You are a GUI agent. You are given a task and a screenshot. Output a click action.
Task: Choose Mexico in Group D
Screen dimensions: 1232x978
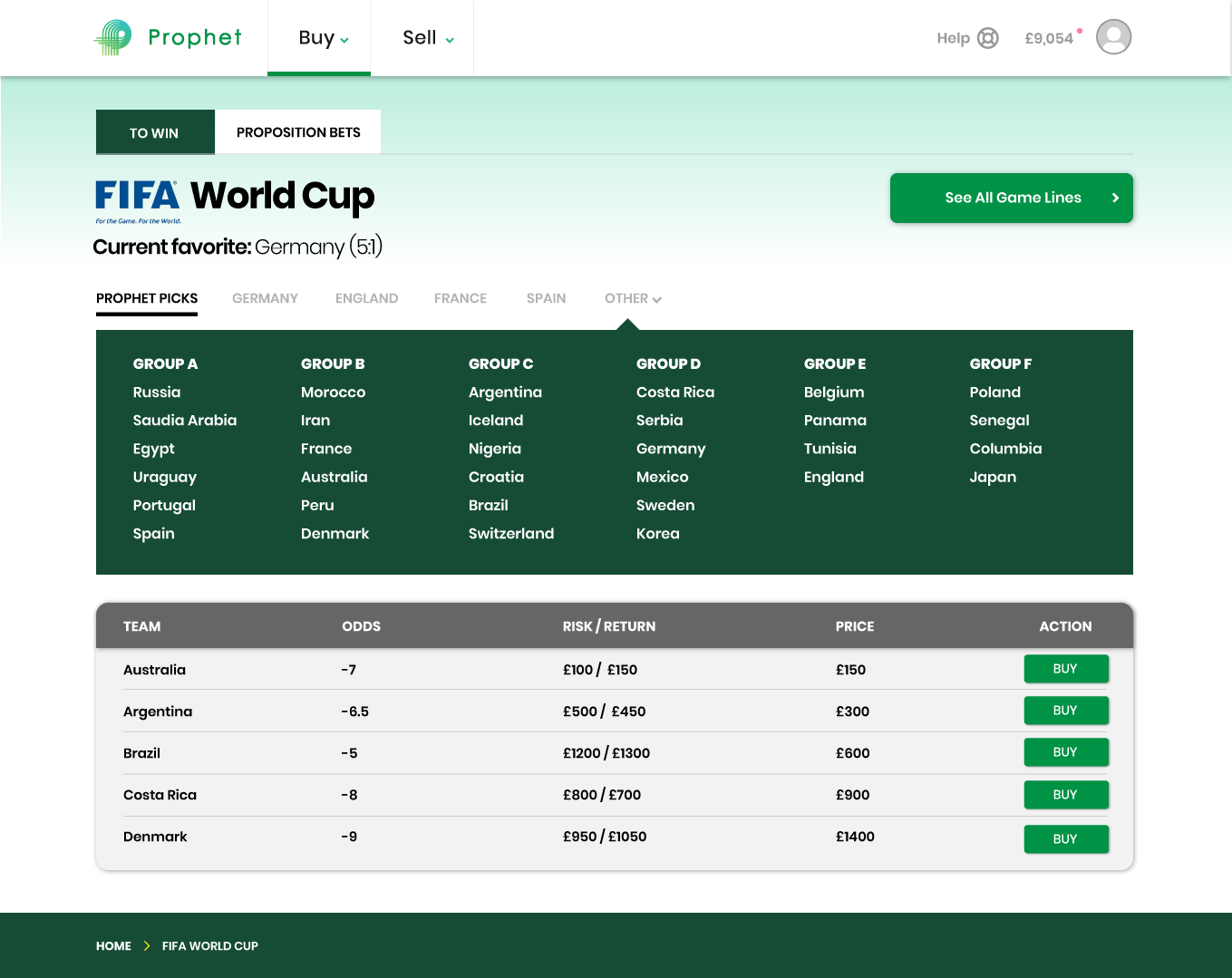[x=663, y=476]
